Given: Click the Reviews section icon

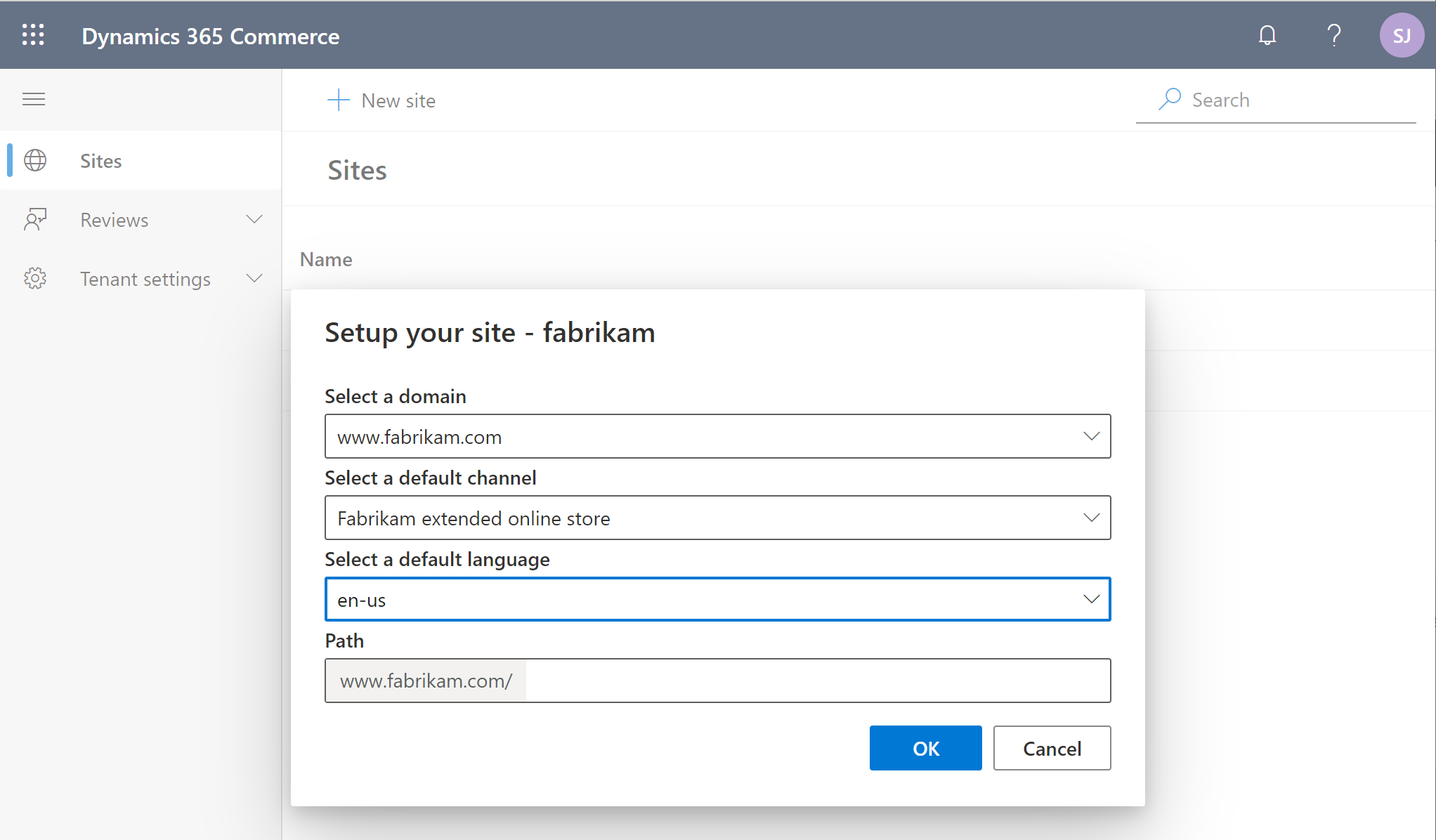Looking at the screenshot, I should pos(35,219).
